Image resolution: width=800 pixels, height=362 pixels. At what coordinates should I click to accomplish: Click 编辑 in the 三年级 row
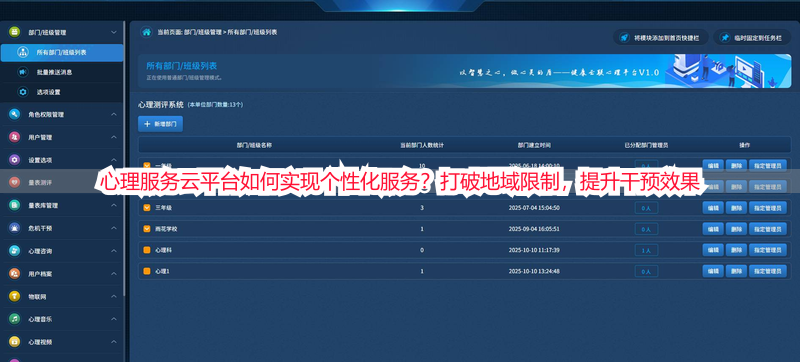click(713, 208)
